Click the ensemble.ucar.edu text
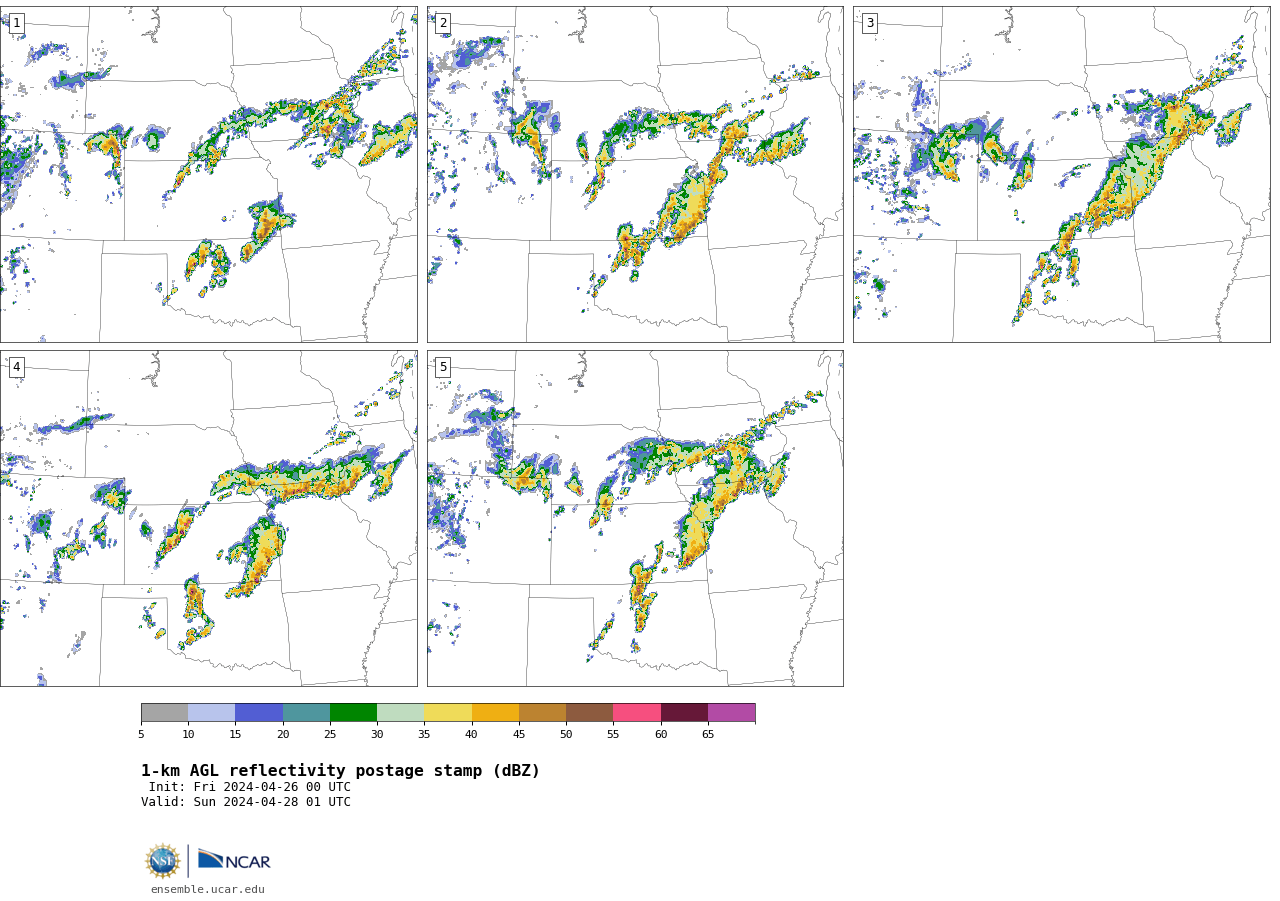Viewport: 1280px width, 901px height. (x=208, y=889)
